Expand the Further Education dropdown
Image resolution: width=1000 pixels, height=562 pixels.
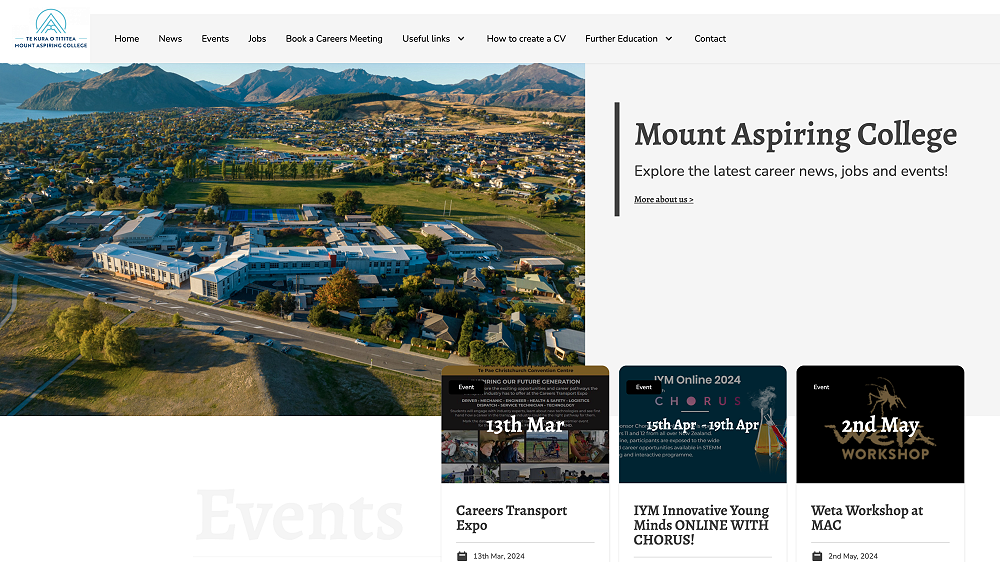(628, 39)
